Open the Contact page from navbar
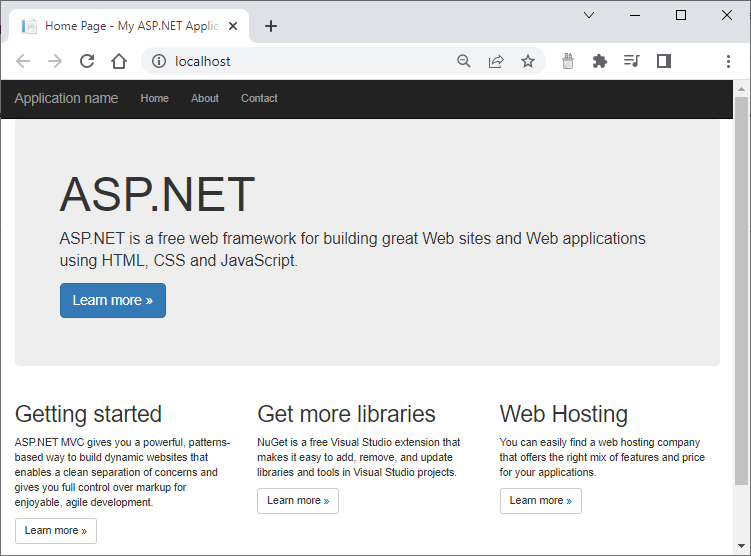Viewport: 751px width, 556px height. tap(259, 98)
